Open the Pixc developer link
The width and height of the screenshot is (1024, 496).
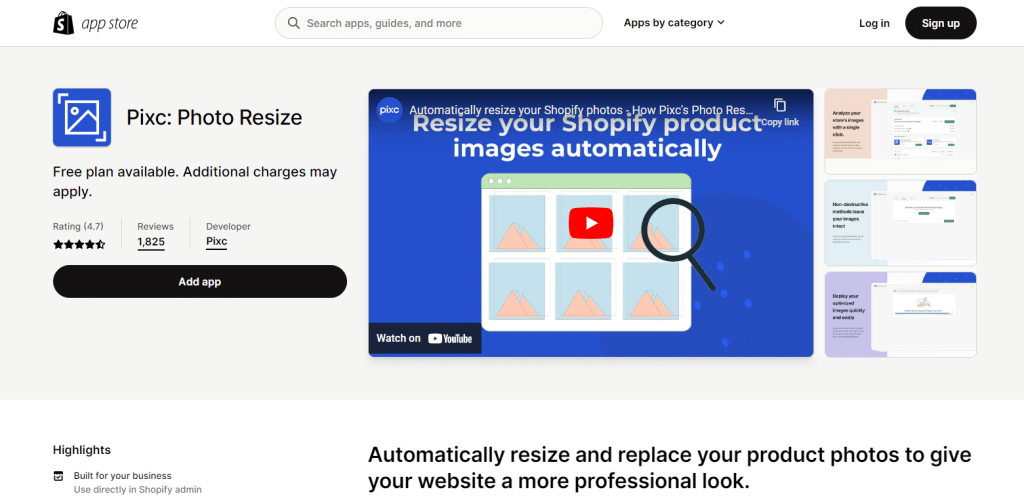[217, 242]
